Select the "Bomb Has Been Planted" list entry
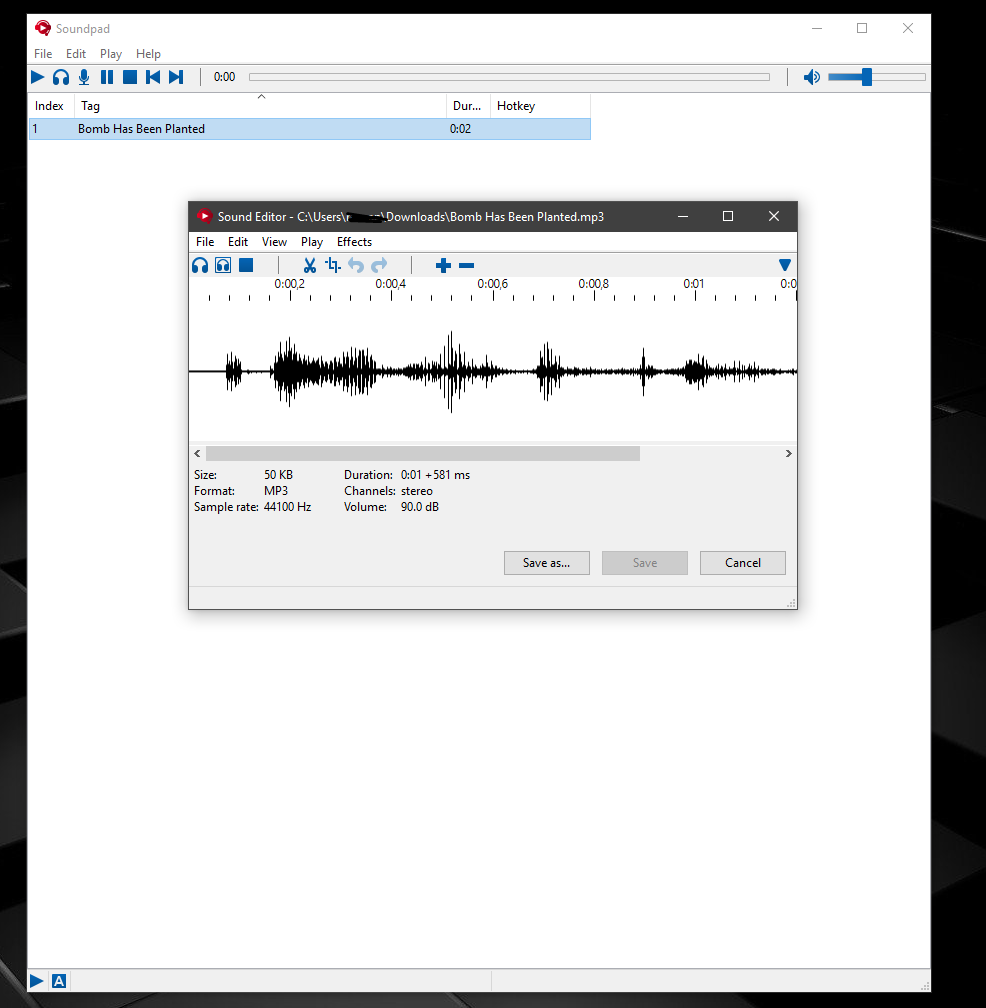Screen dimensions: 986x1008 pos(142,129)
